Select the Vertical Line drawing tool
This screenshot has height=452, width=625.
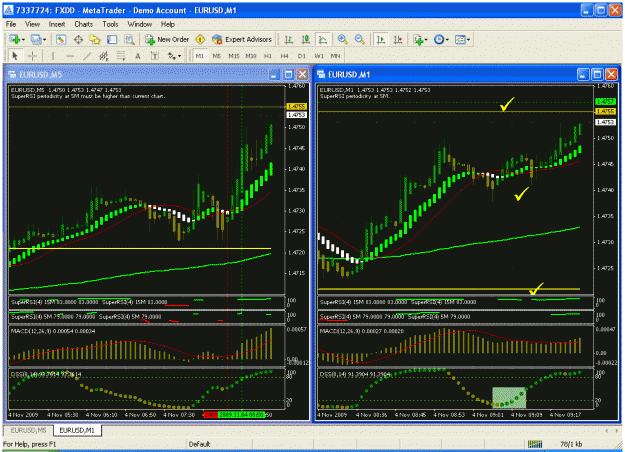(52, 56)
